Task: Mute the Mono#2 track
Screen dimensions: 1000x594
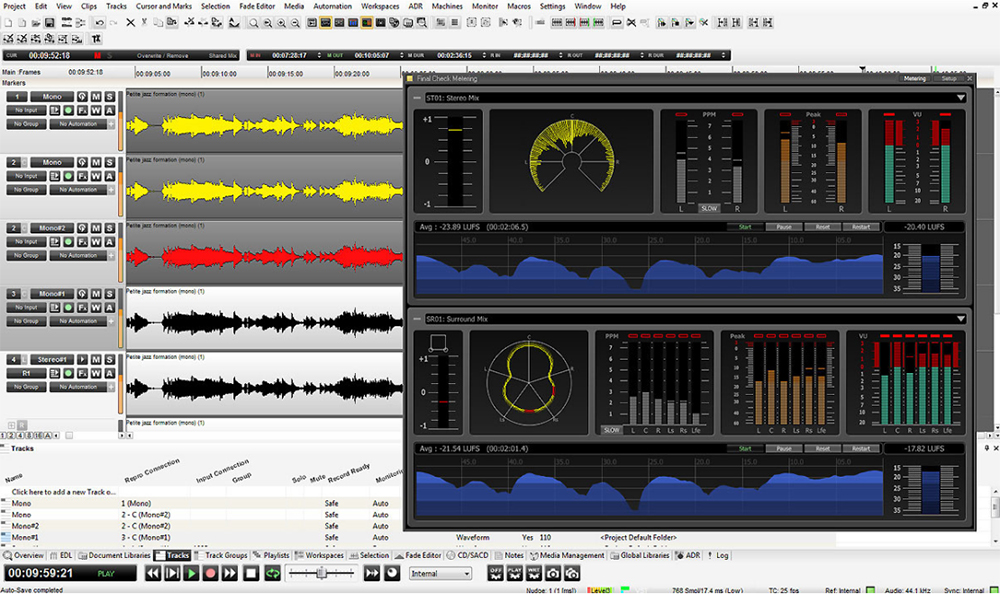Action: coord(96,228)
